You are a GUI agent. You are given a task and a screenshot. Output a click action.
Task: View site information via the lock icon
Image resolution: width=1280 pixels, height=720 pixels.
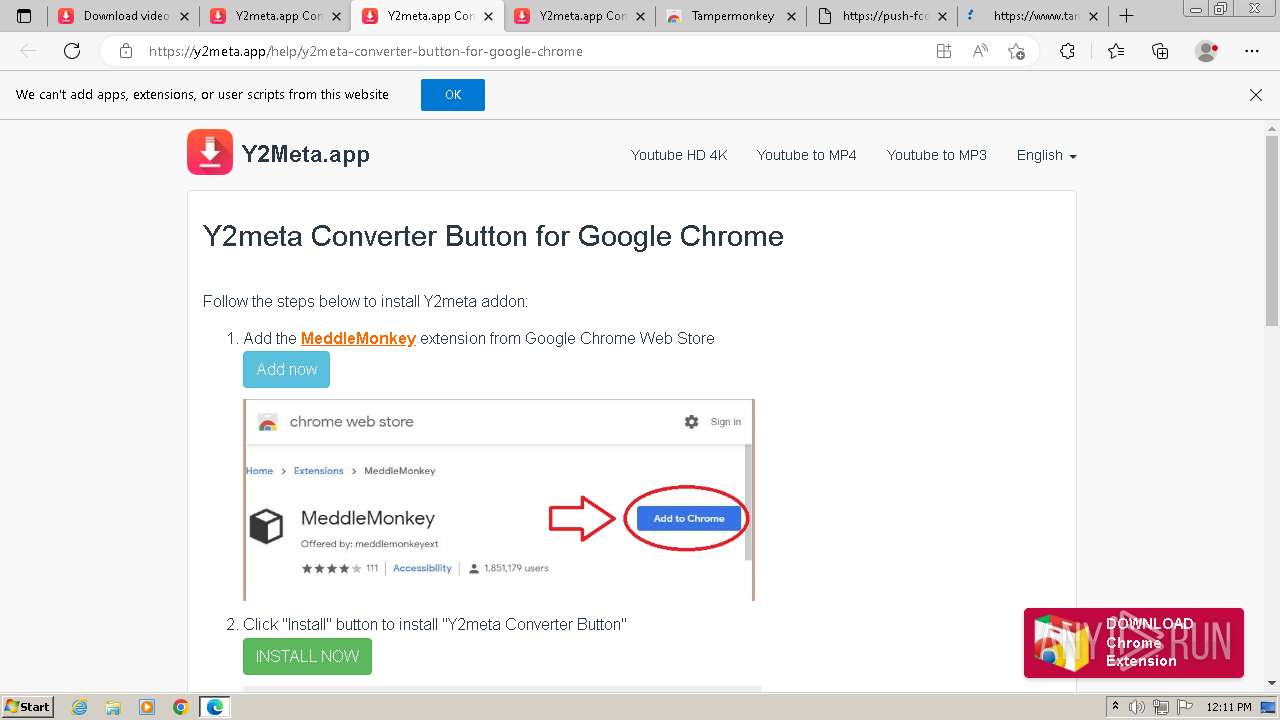pyautogui.click(x=126, y=51)
